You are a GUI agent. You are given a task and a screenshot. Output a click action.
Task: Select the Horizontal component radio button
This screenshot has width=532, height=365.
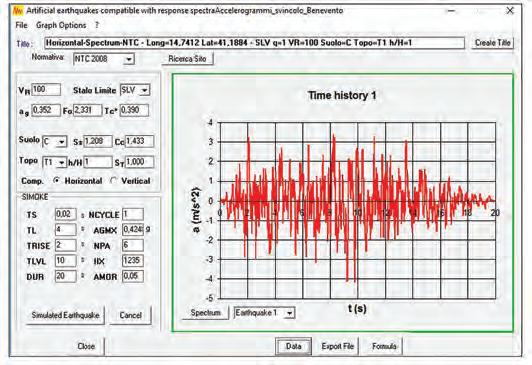(56, 181)
